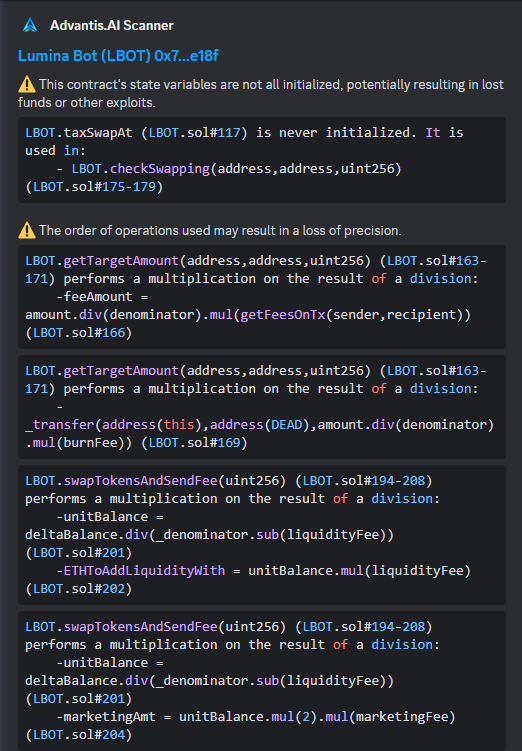Select the text 'LBOT.taxSwapAt'
Image resolution: width=522 pixels, height=751 pixels.
pos(79,133)
